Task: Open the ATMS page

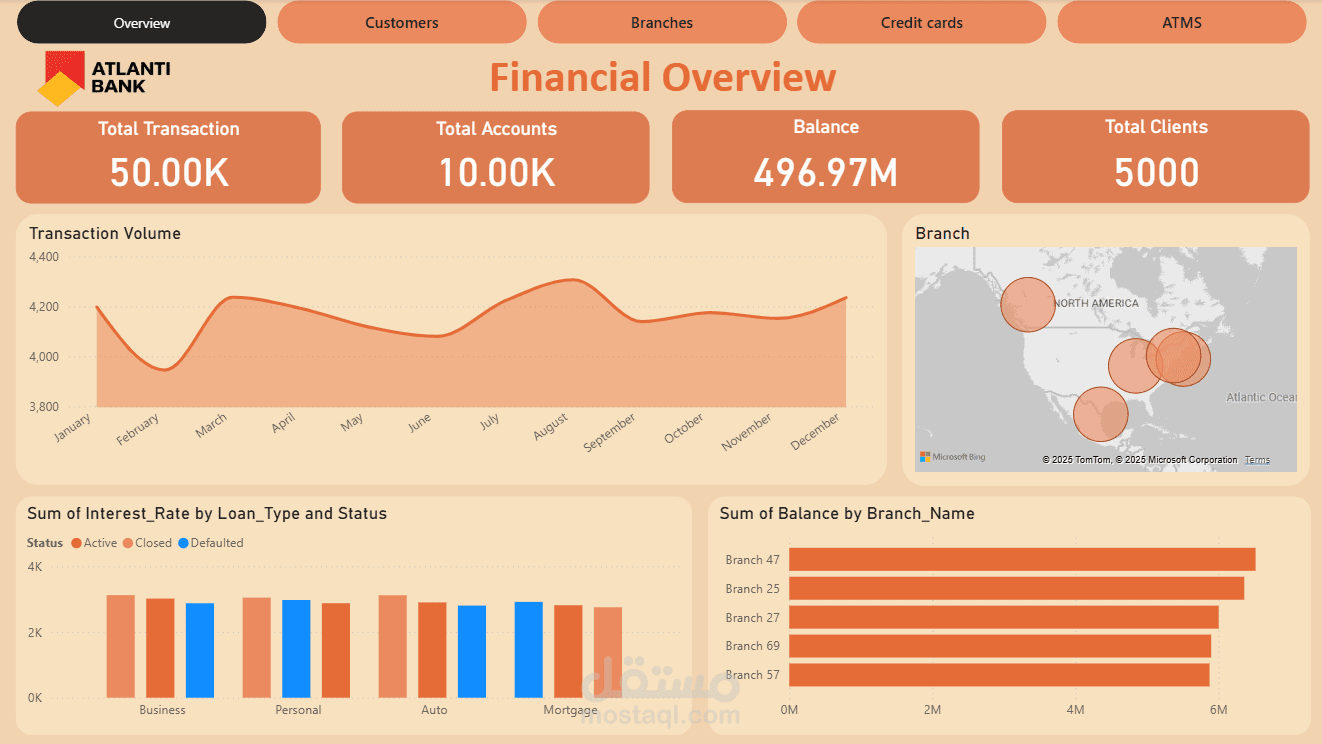Action: [1181, 22]
